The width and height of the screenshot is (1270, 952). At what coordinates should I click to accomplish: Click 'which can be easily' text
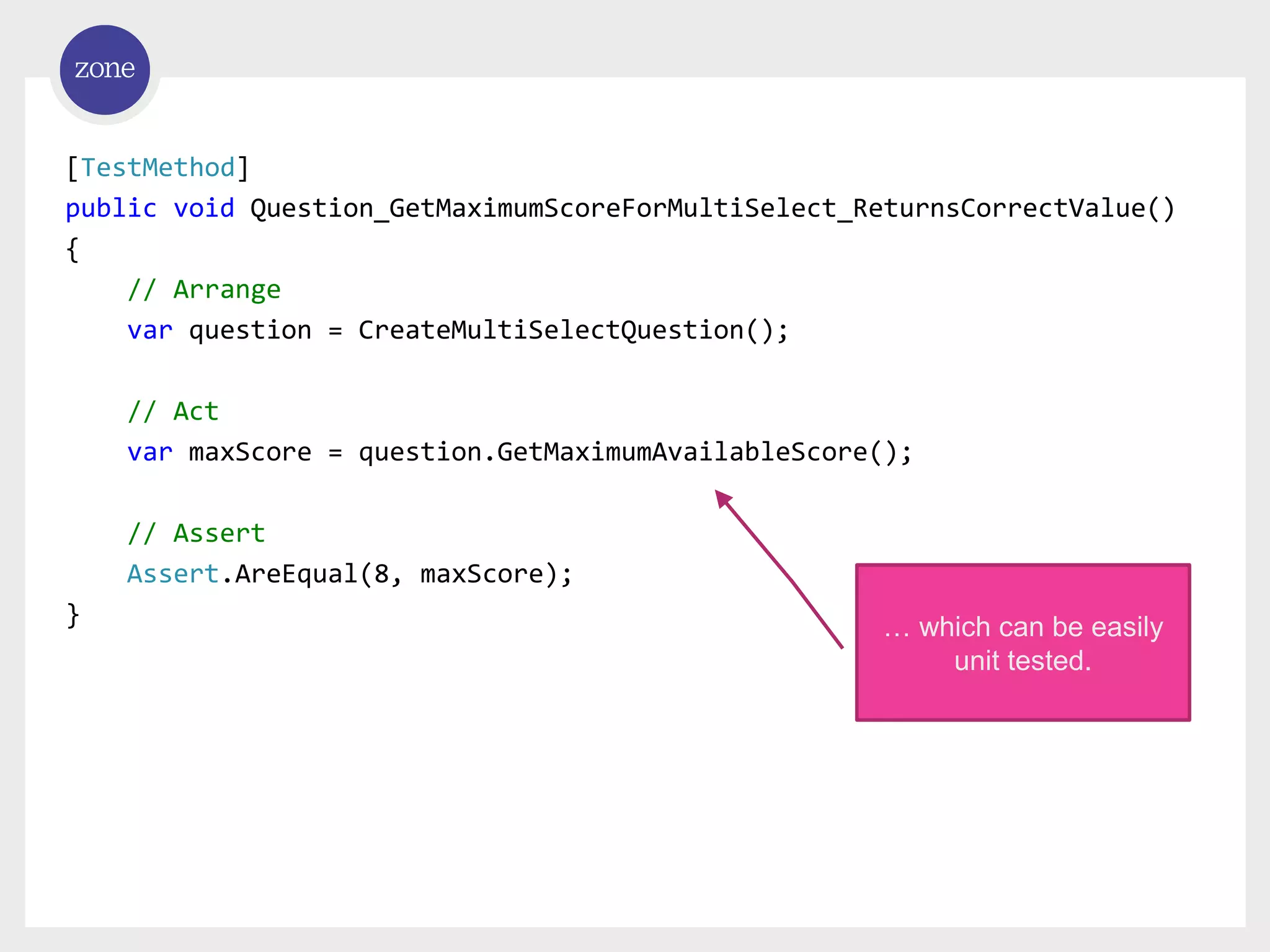coord(1040,627)
